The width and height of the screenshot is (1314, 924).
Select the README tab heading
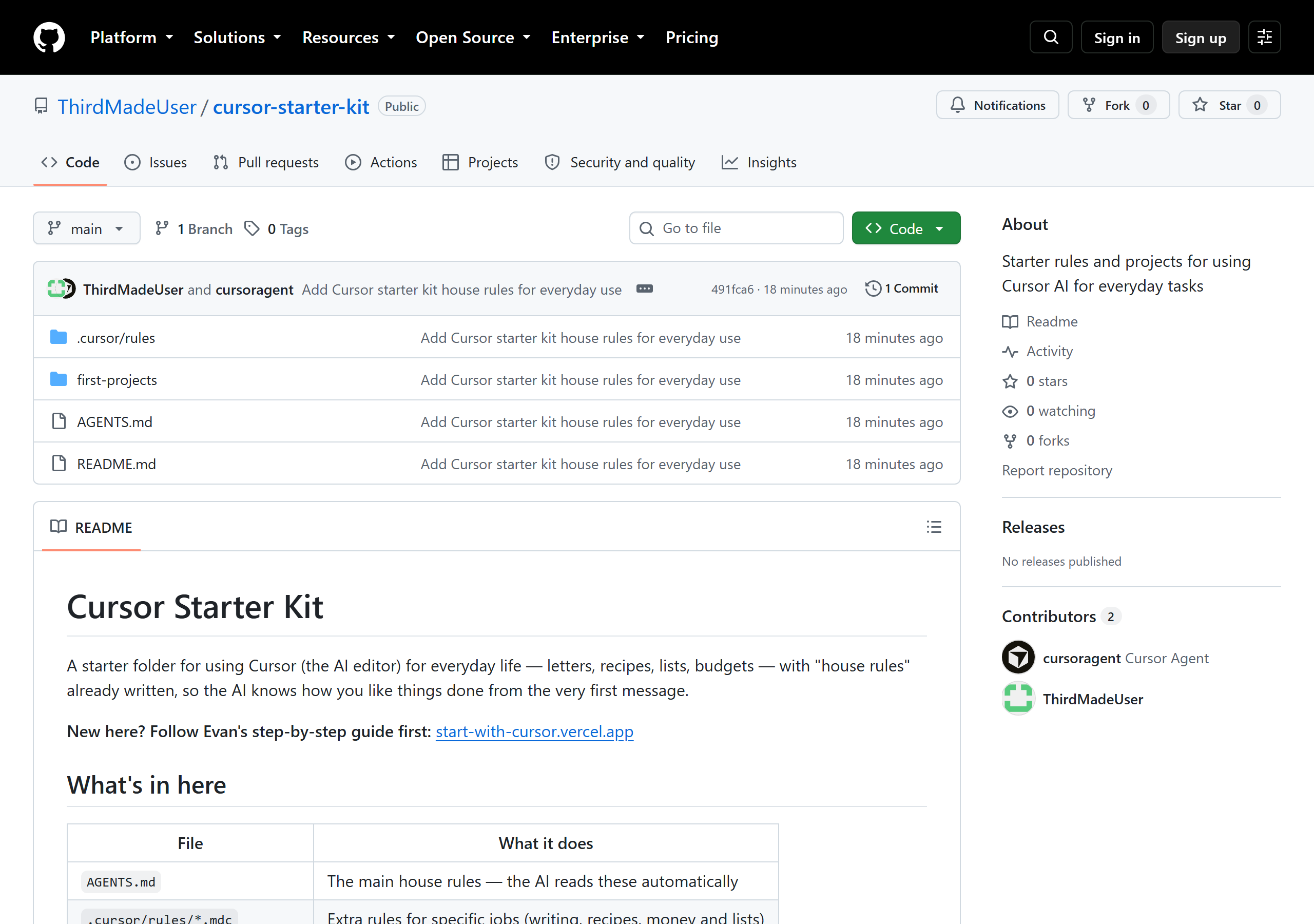91,527
